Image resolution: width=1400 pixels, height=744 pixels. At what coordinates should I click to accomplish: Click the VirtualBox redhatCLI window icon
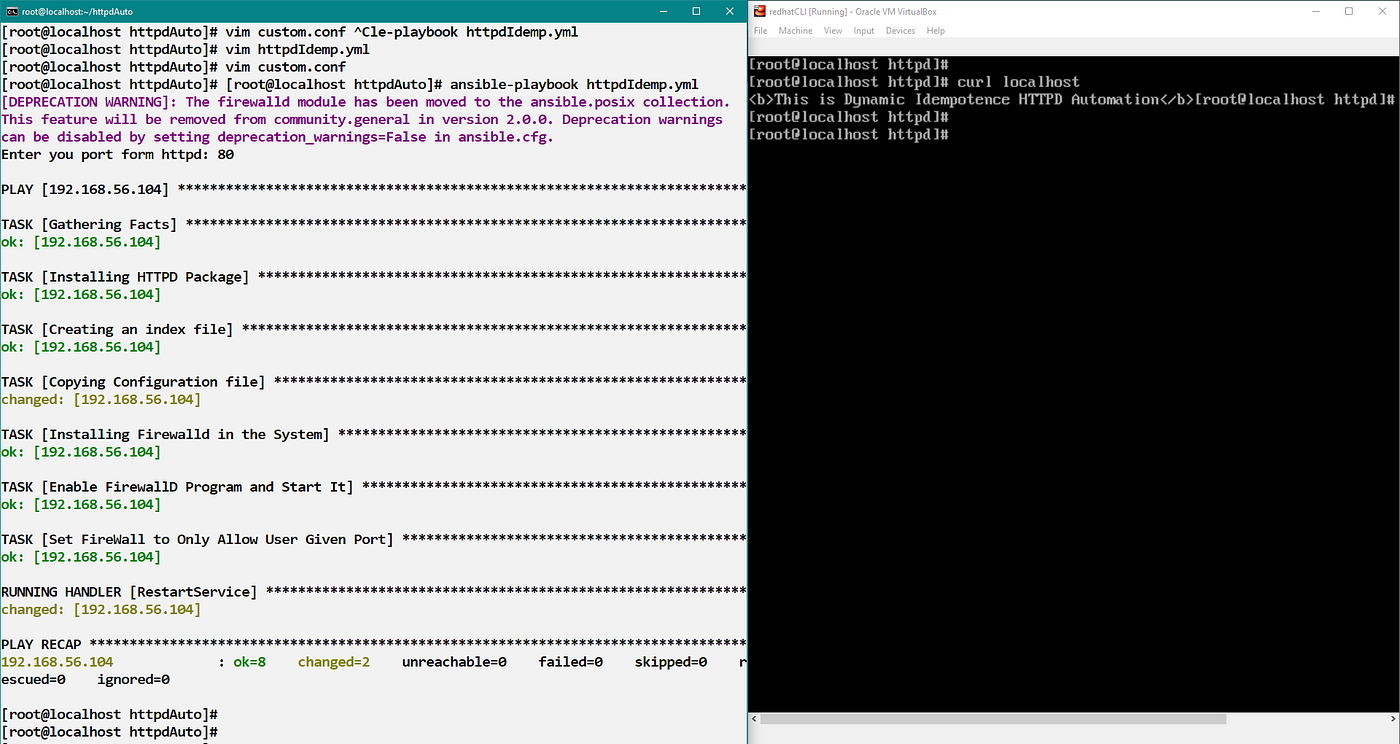click(x=760, y=11)
